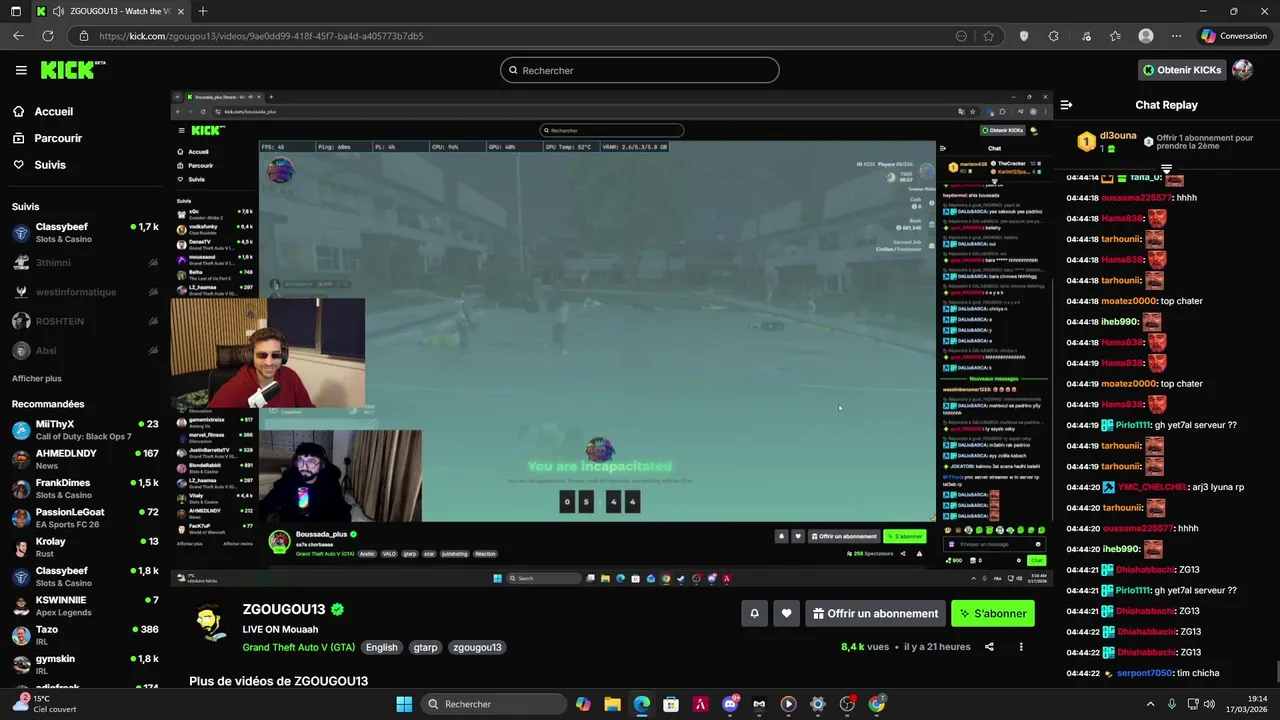Click the video player area
The width and height of the screenshot is (1280, 720).
click(611, 338)
